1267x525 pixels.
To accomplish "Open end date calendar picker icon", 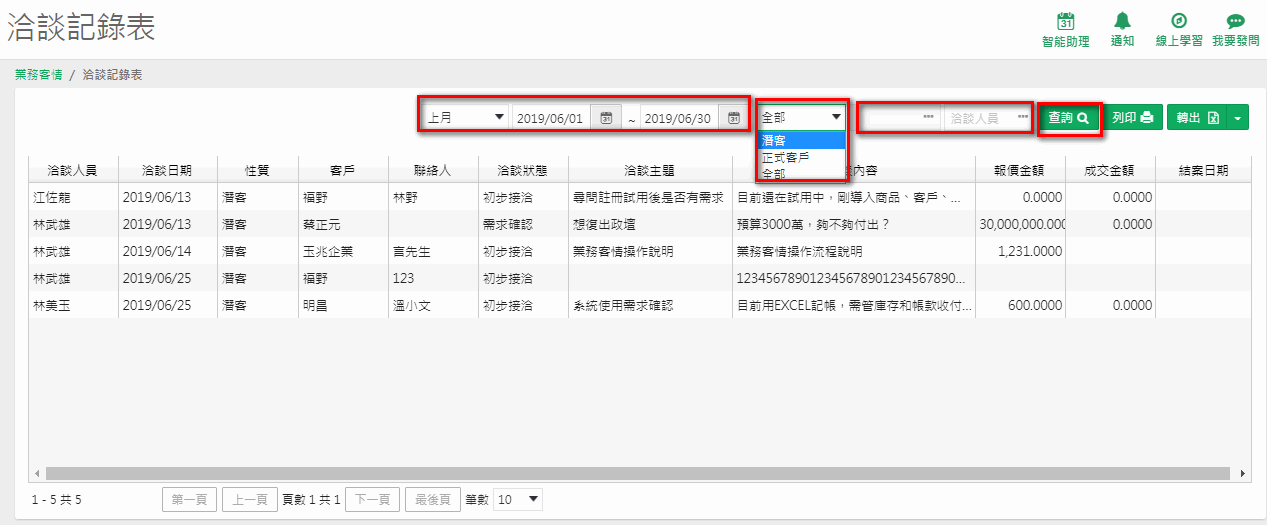I will (733, 118).
